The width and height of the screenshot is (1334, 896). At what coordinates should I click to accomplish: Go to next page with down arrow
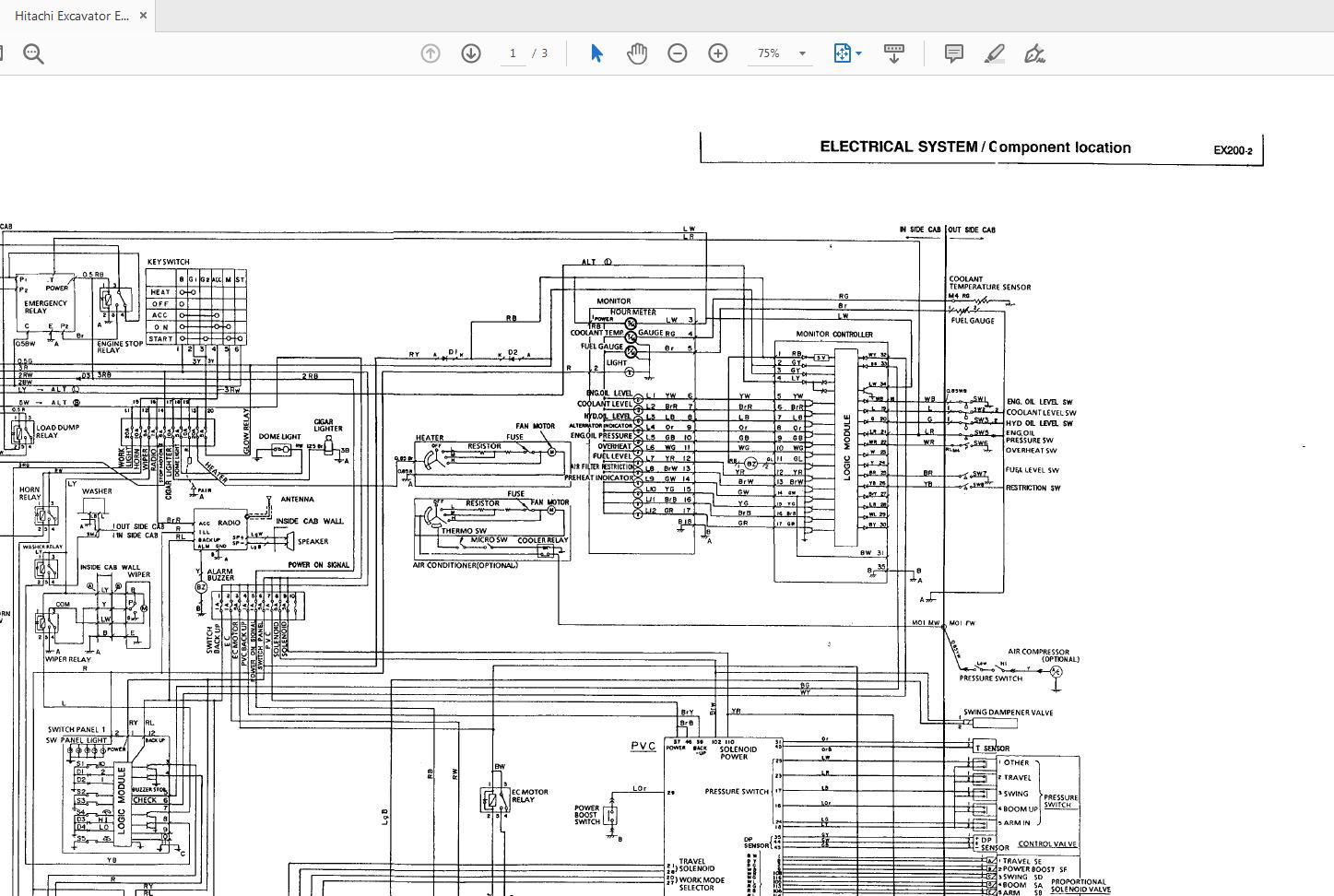pyautogui.click(x=470, y=53)
